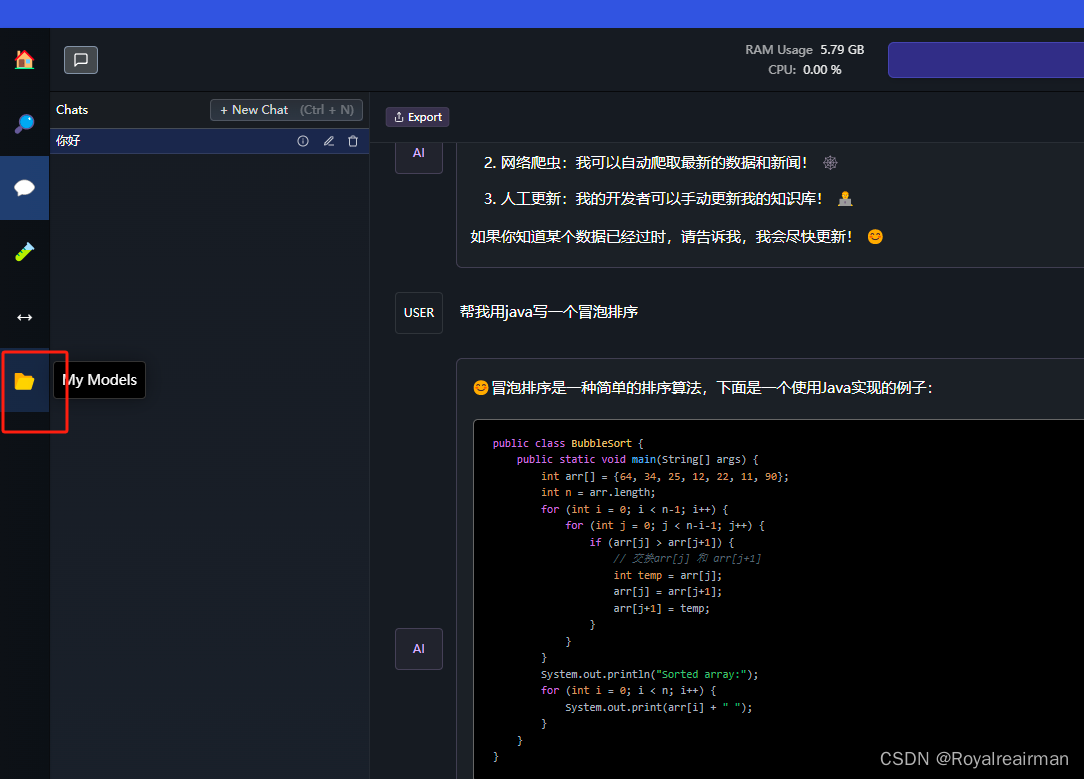Click code line public class BubbleSort
Screen dimensions: 1084x779
tap(568, 443)
